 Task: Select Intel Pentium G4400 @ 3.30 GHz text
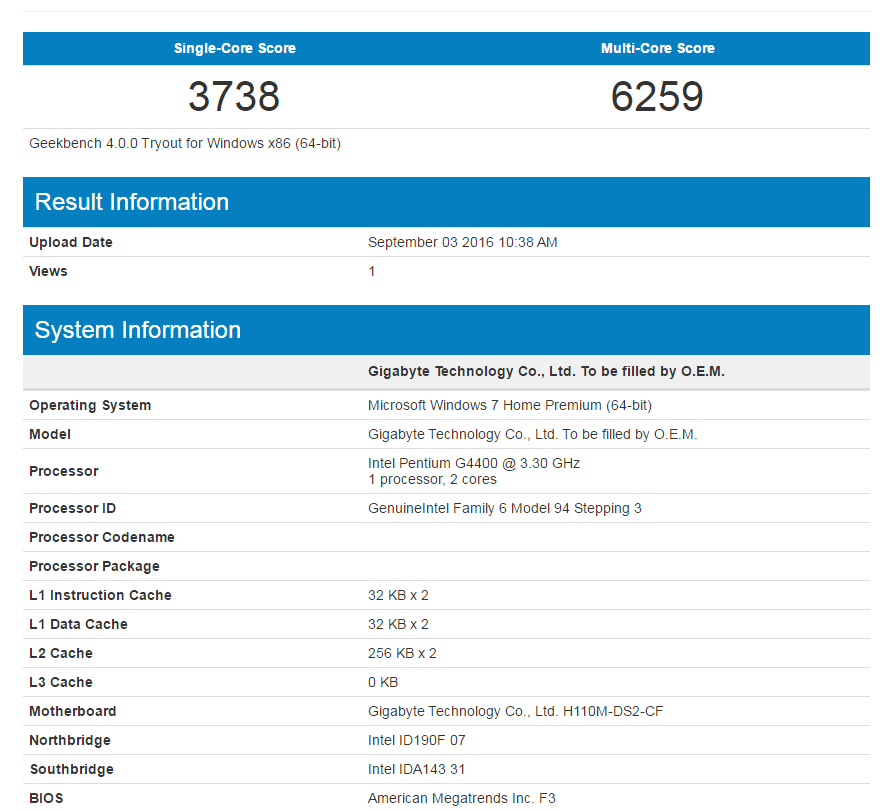point(474,463)
